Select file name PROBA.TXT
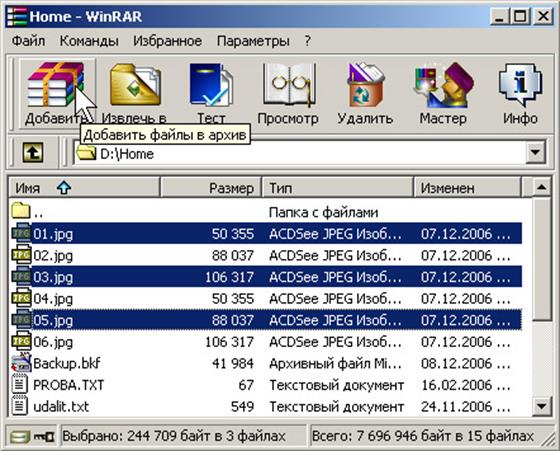 click(x=69, y=385)
